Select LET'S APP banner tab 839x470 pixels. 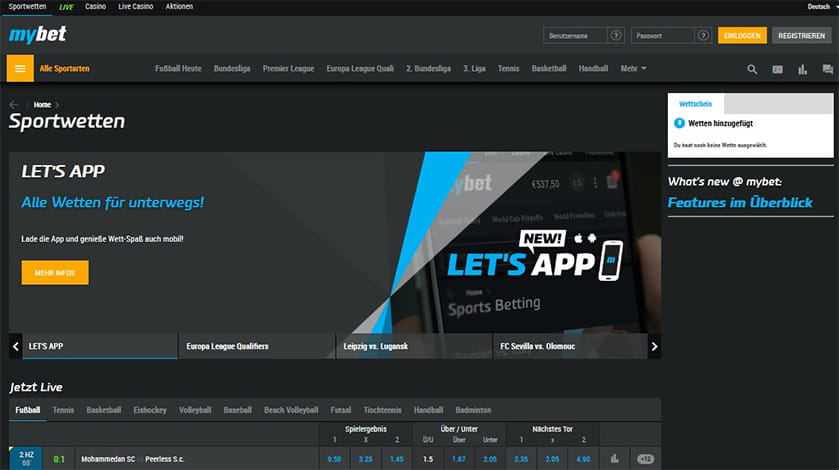click(x=100, y=346)
